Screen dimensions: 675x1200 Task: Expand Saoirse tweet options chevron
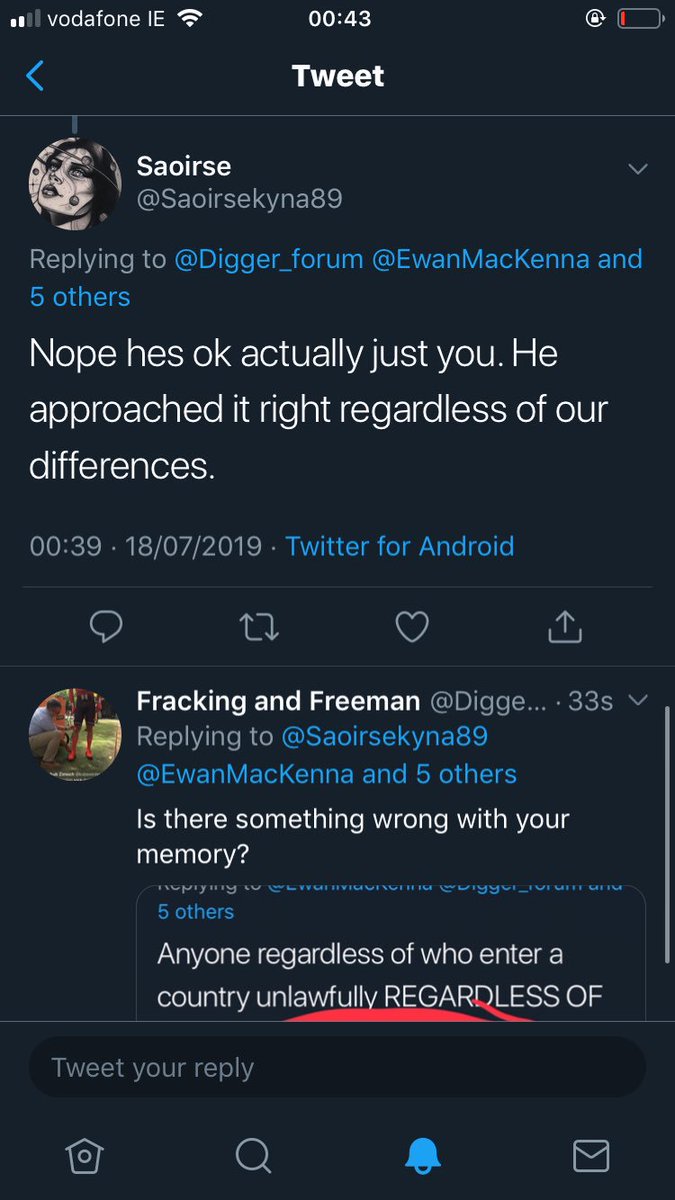[x=637, y=169]
